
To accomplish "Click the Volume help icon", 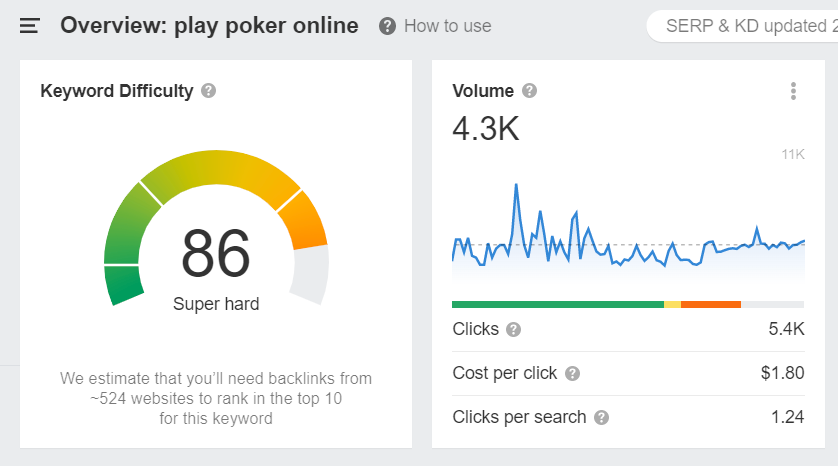I will [x=529, y=91].
